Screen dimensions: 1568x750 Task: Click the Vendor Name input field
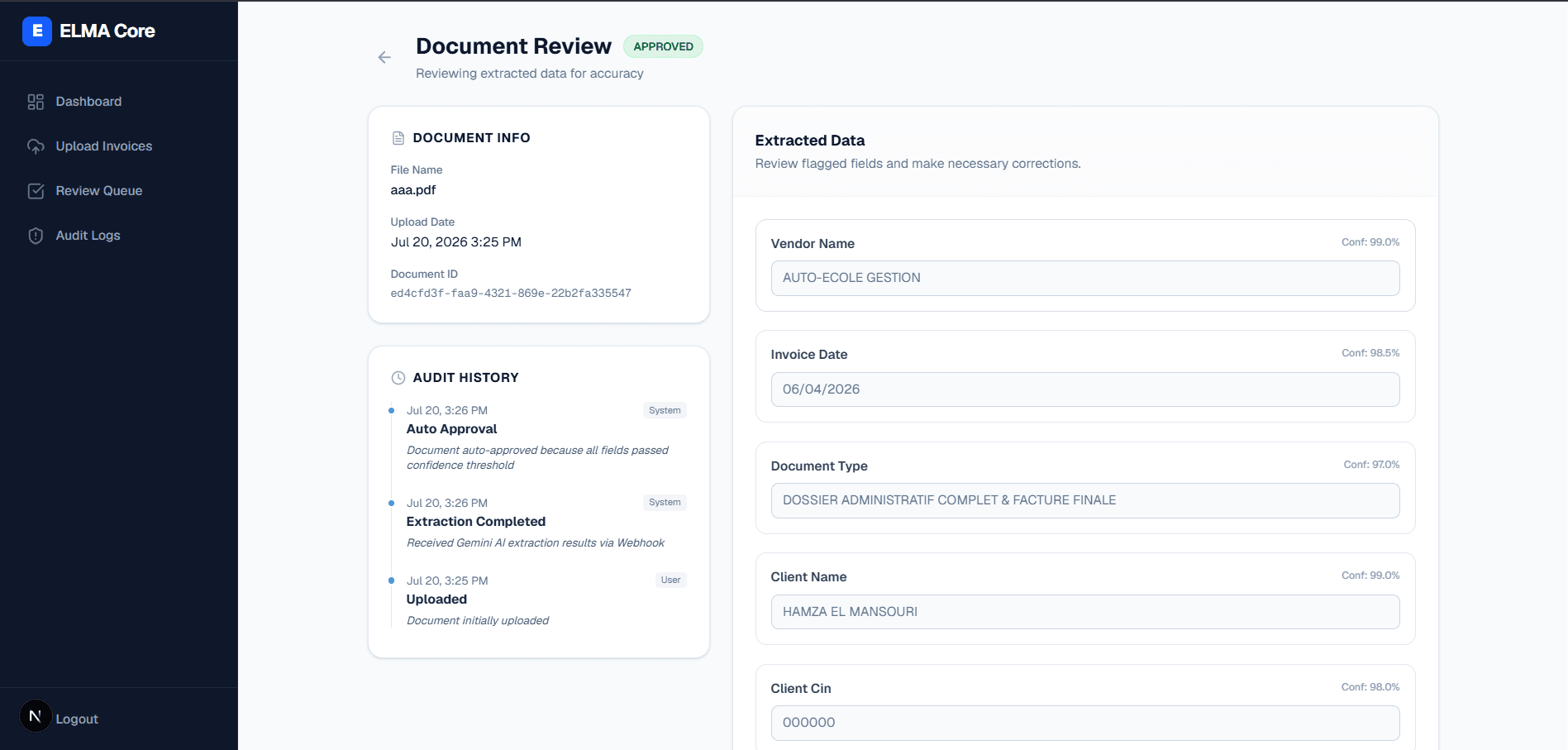[x=1085, y=278]
